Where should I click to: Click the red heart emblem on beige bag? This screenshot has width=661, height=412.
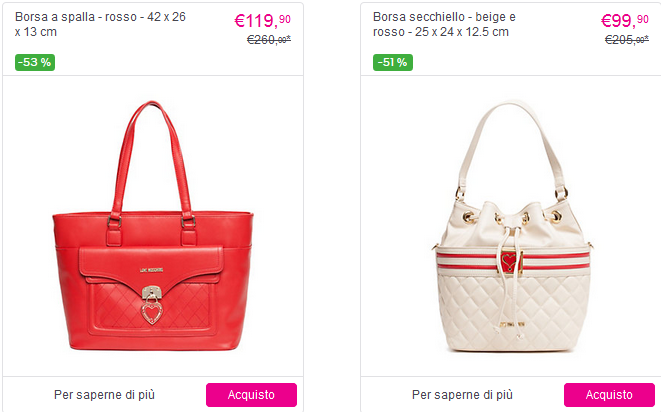click(x=510, y=261)
